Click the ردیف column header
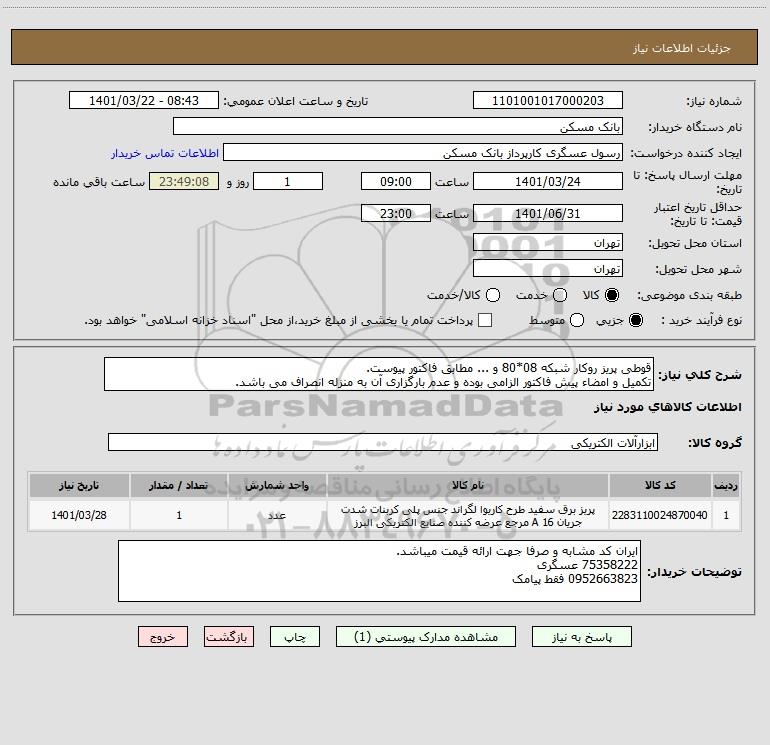770x745 pixels. pyautogui.click(x=726, y=485)
